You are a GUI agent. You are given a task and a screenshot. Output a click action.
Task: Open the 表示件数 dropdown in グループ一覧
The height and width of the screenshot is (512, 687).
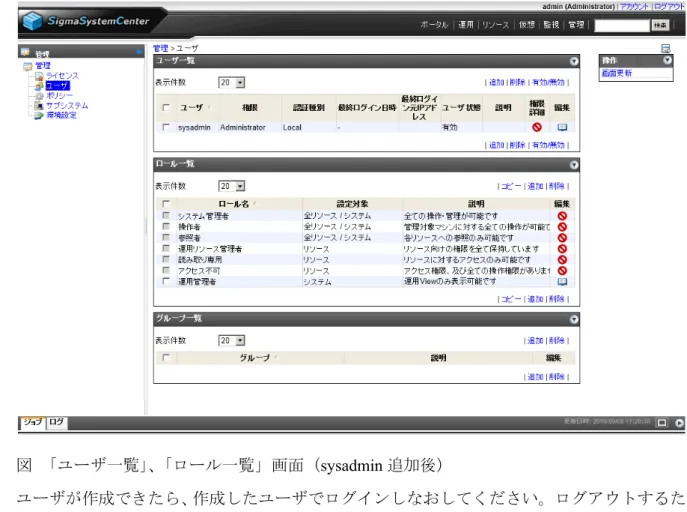click(x=231, y=340)
